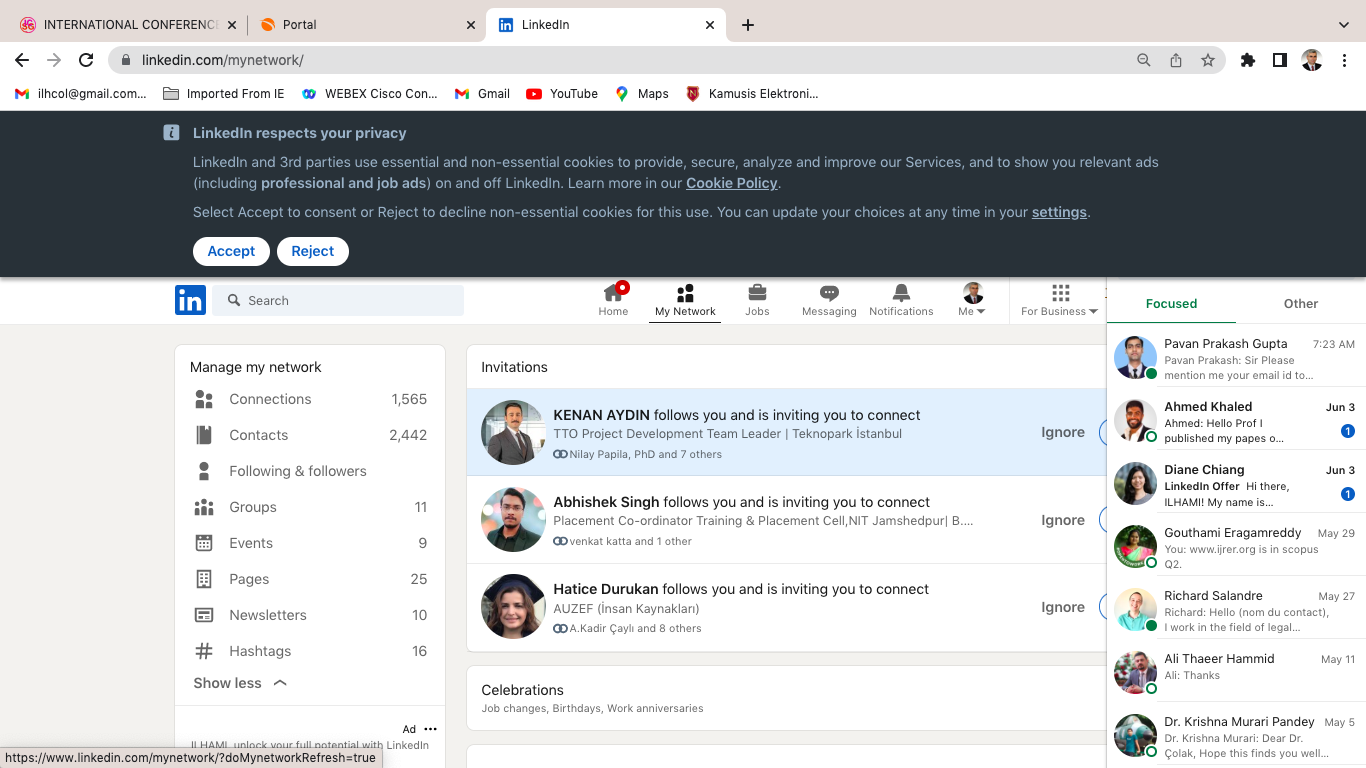The width and height of the screenshot is (1366, 768).
Task: Switch to the Focused messages tab
Action: pyautogui.click(x=1171, y=303)
